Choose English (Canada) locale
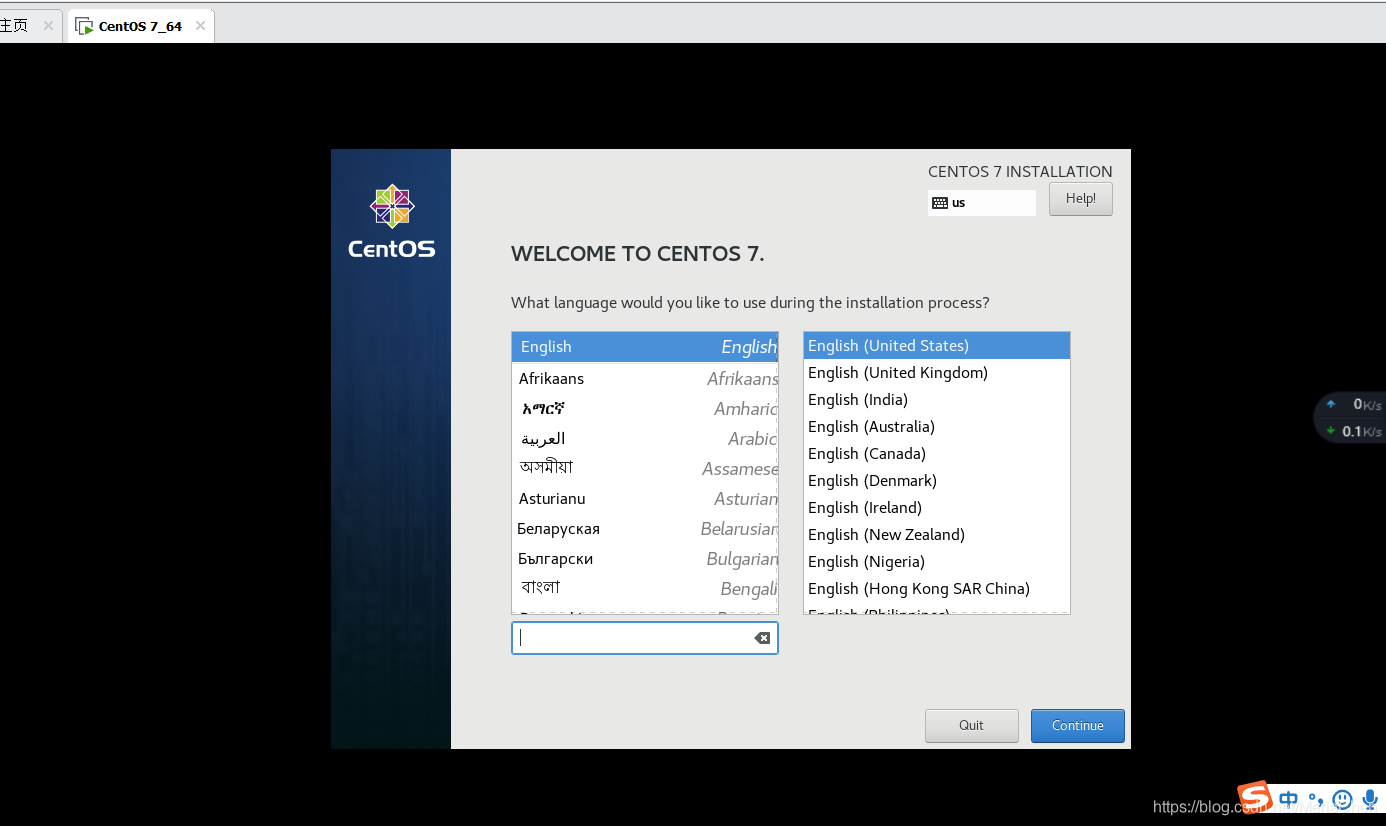 click(936, 454)
